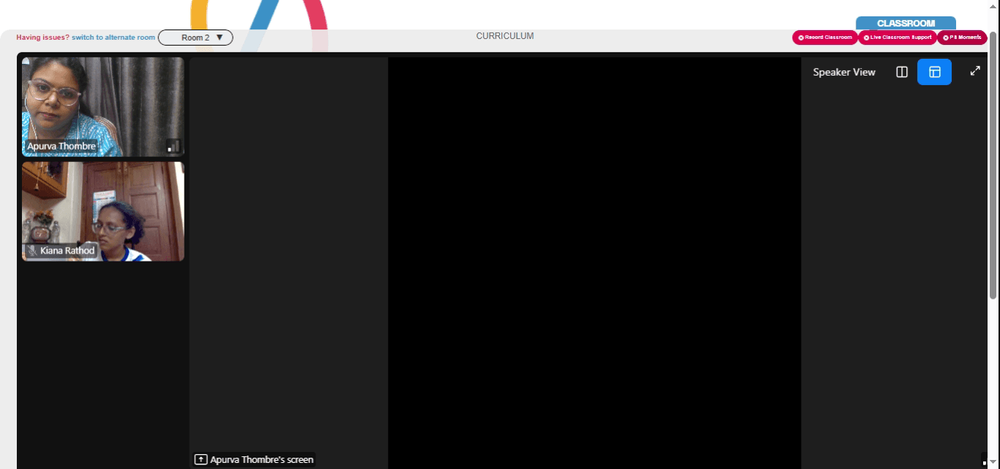Expand the video area to fullscreen

(x=974, y=71)
